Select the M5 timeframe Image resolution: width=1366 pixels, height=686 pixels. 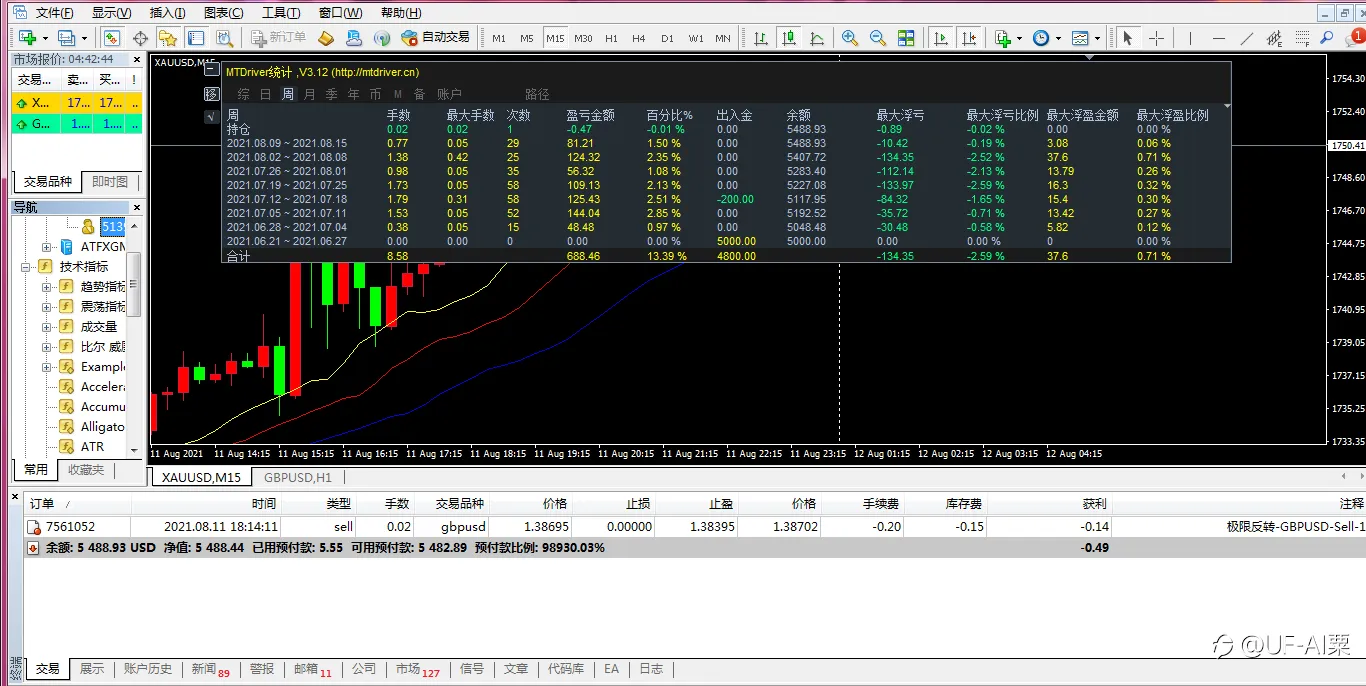527,38
